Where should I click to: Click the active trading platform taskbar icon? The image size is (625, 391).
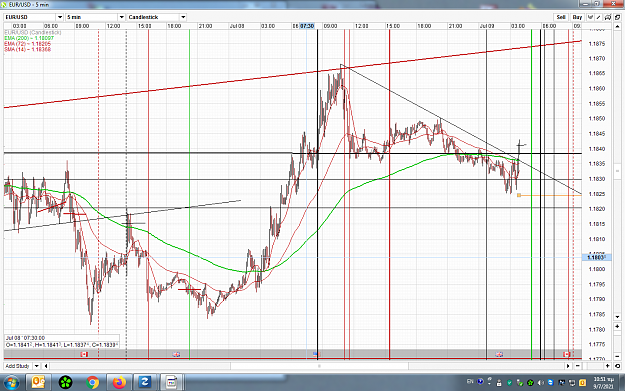point(172,383)
